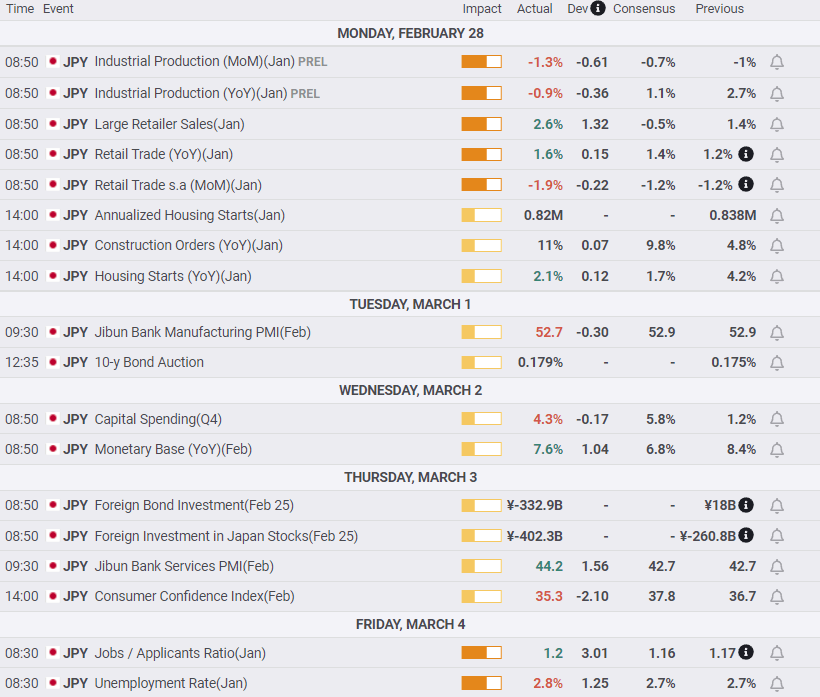
Task: Open Jibun Bank Services PMI(Feb) event link
Action: 184,566
